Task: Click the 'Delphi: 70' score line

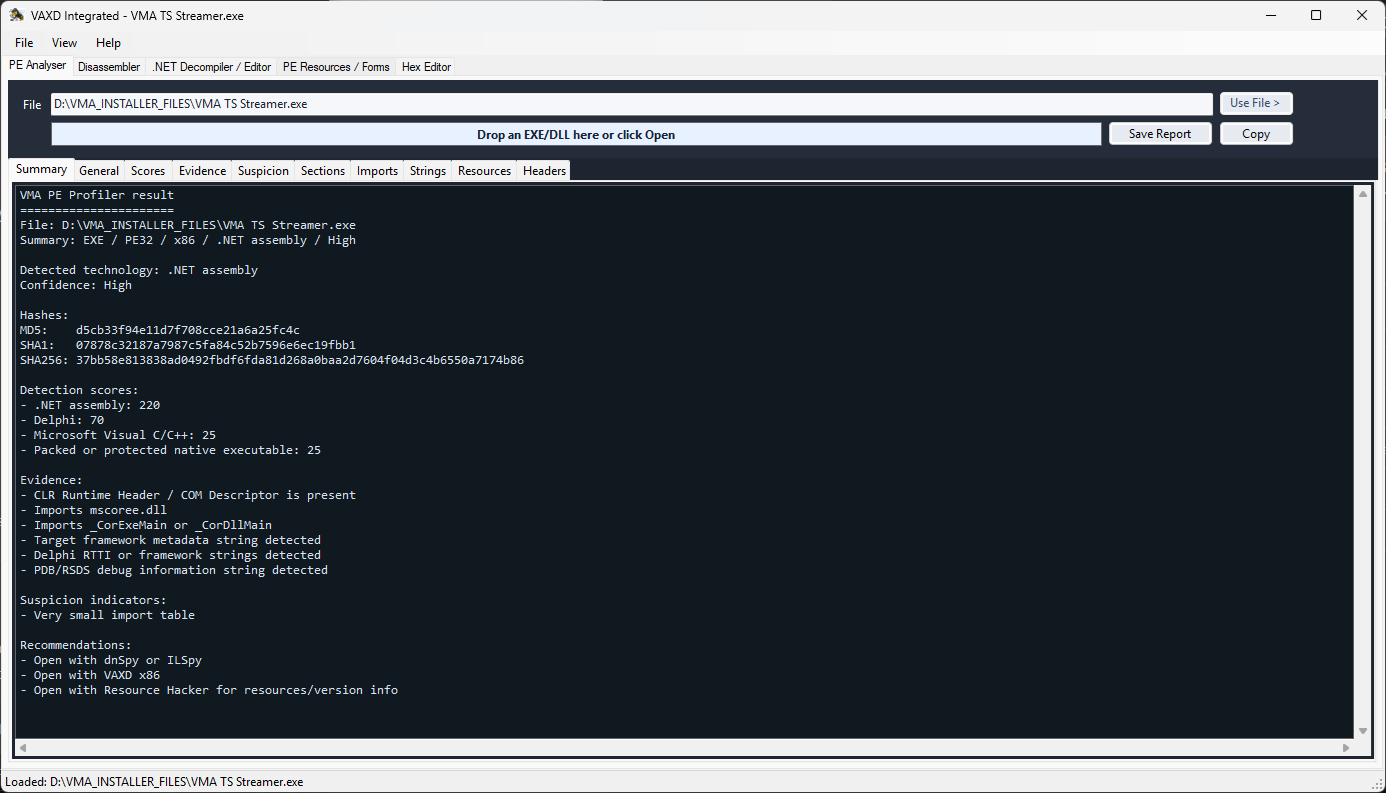Action: coord(62,420)
